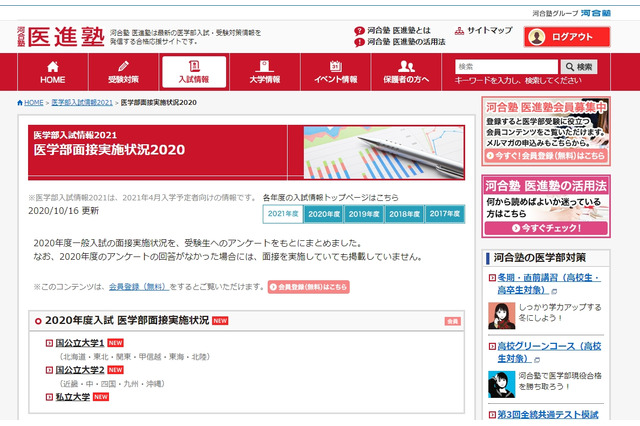Screen dimensions: 640x426
Task: Click the 今すぐチェック！ button
Action: (546, 228)
